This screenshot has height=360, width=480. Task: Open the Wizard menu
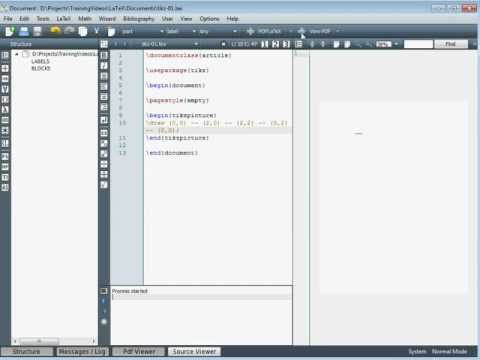107,19
